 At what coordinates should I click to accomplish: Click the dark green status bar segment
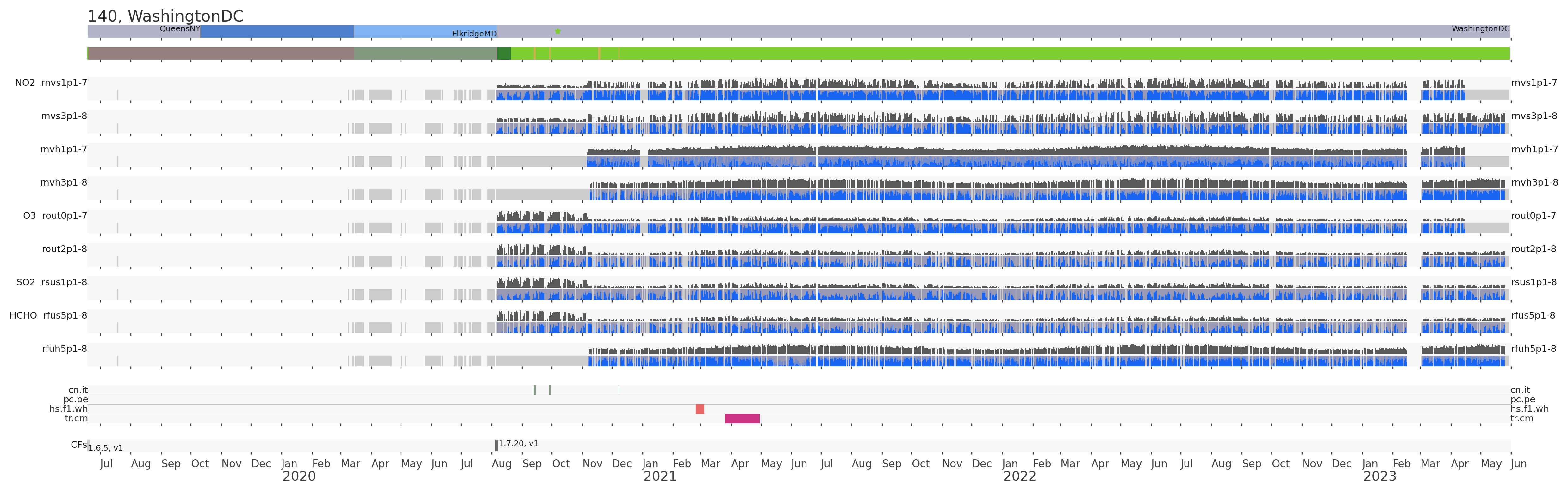(504, 54)
